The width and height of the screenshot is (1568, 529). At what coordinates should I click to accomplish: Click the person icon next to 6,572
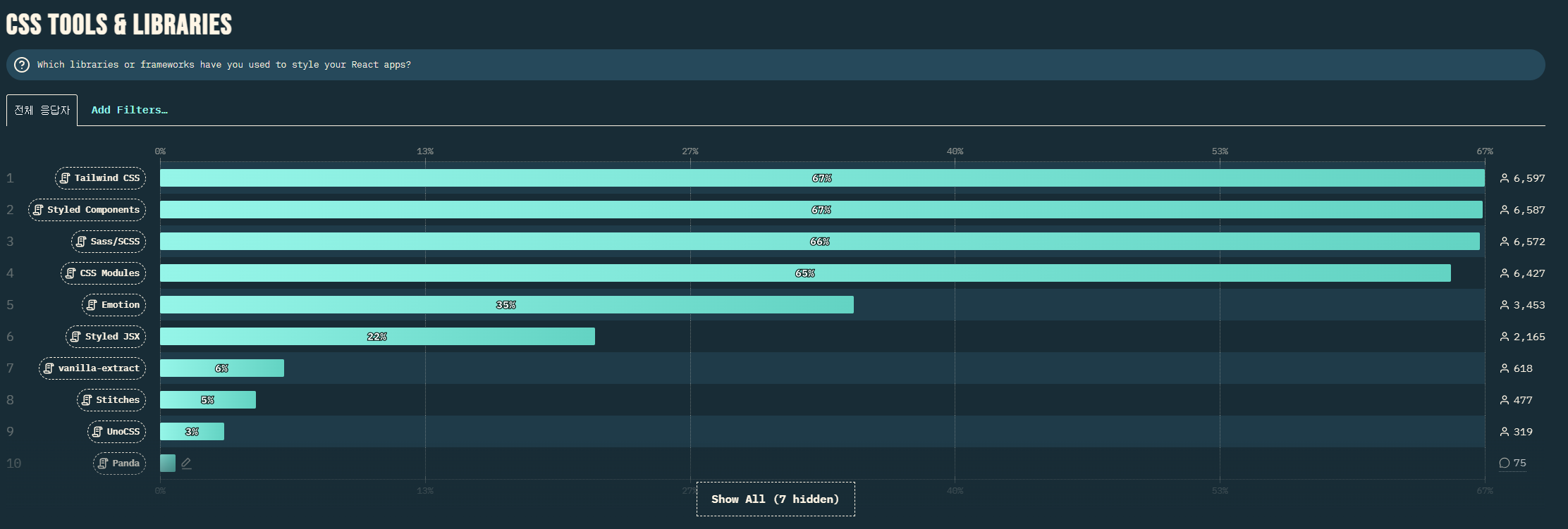point(1505,242)
